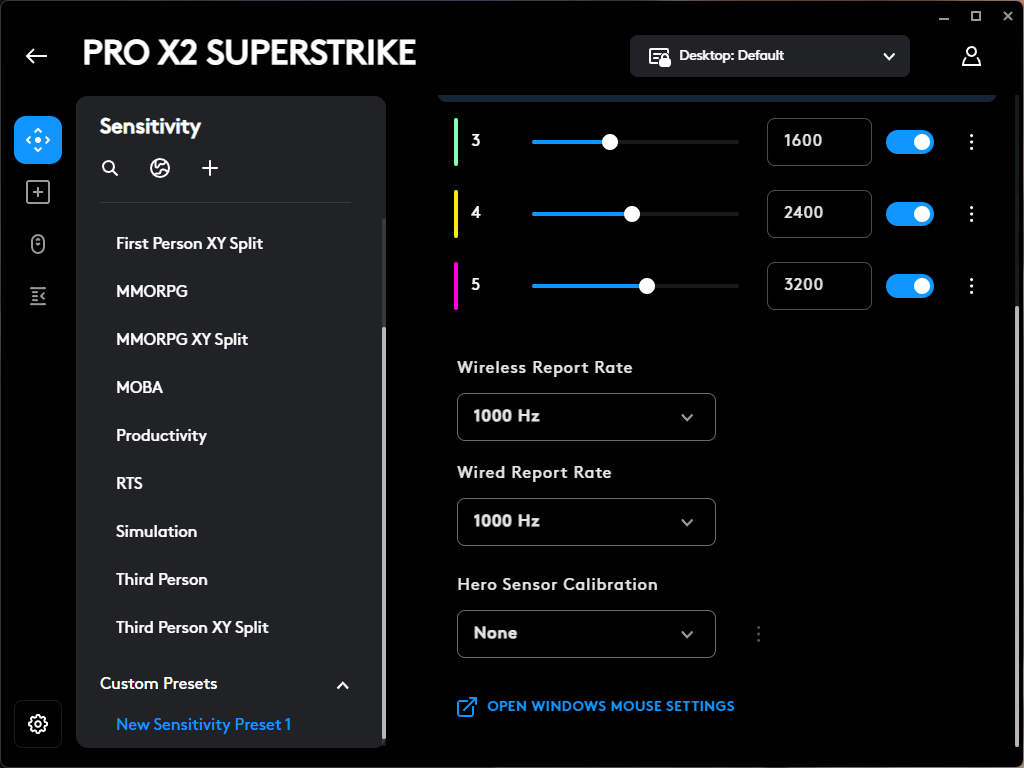Collapse the Custom Presets section

click(x=342, y=685)
